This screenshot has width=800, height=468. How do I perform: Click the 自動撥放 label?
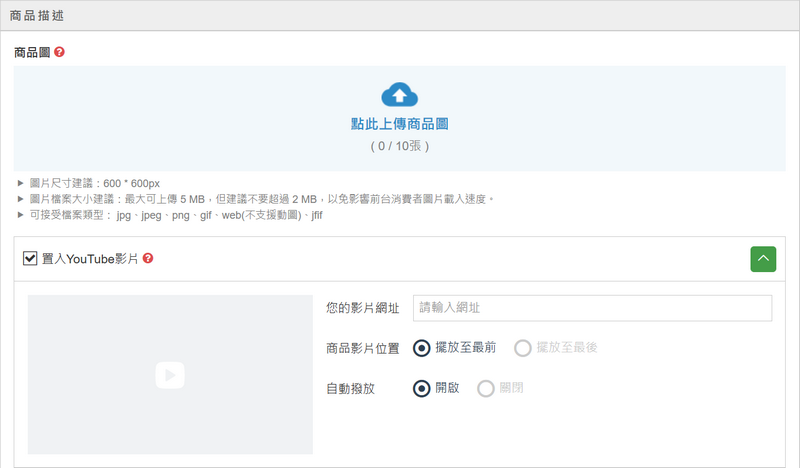coord(350,388)
